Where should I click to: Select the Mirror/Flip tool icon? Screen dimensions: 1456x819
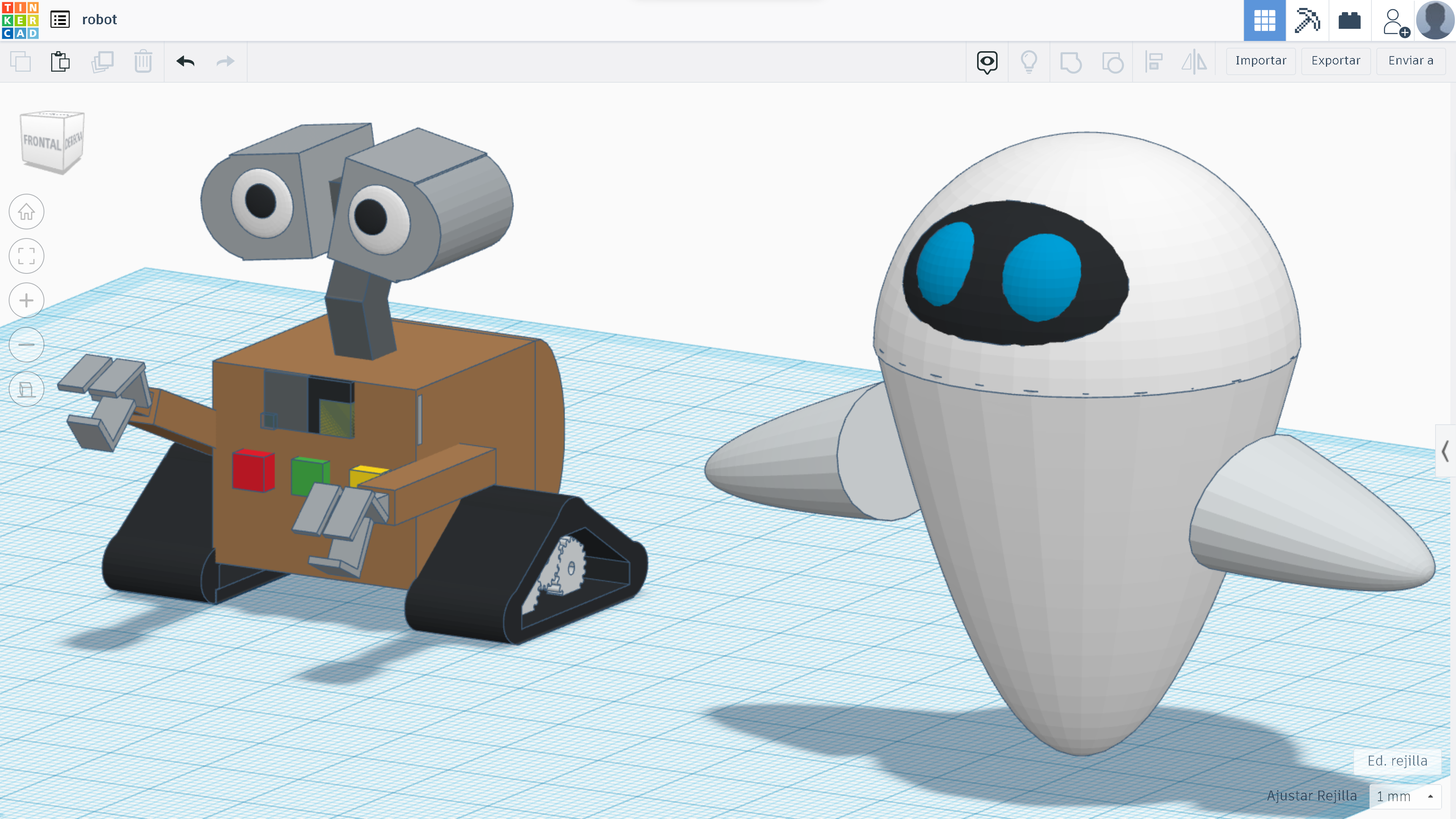click(x=1194, y=63)
